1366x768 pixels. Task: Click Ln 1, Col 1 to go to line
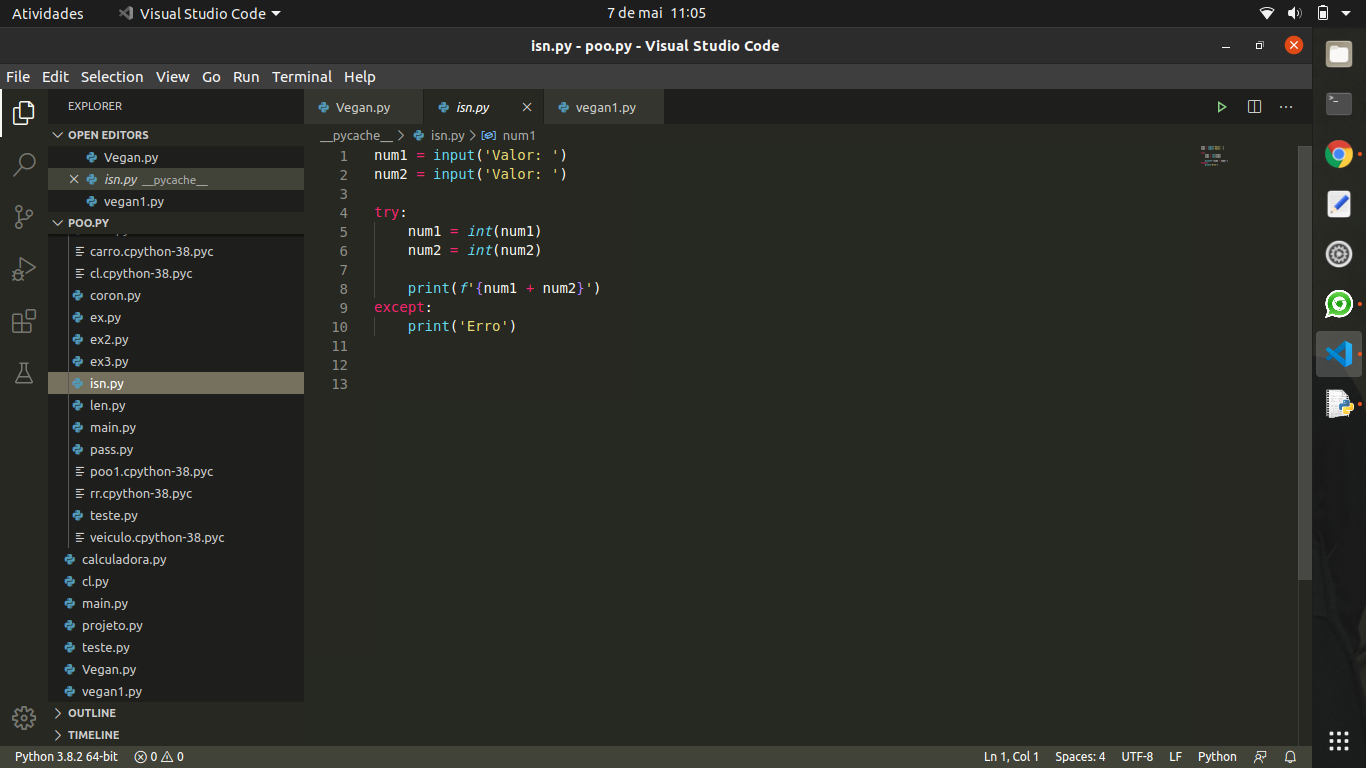click(x=1010, y=756)
